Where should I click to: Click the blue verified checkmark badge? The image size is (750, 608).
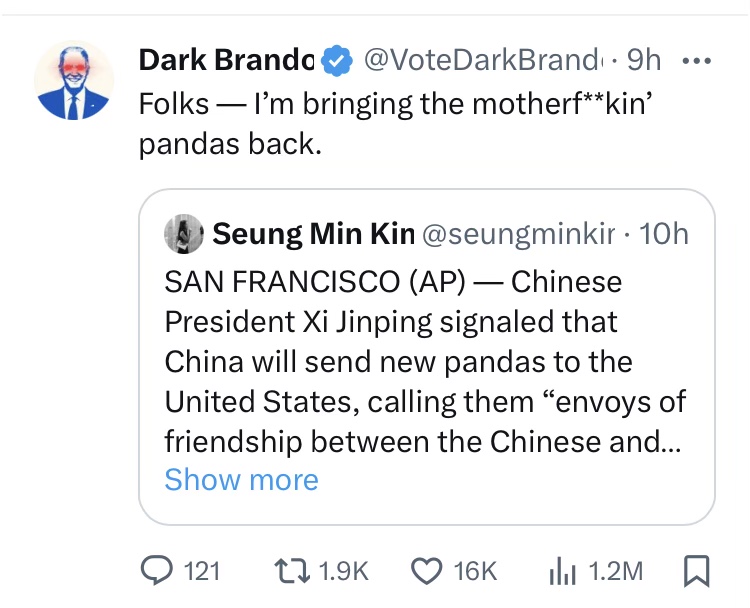338,61
